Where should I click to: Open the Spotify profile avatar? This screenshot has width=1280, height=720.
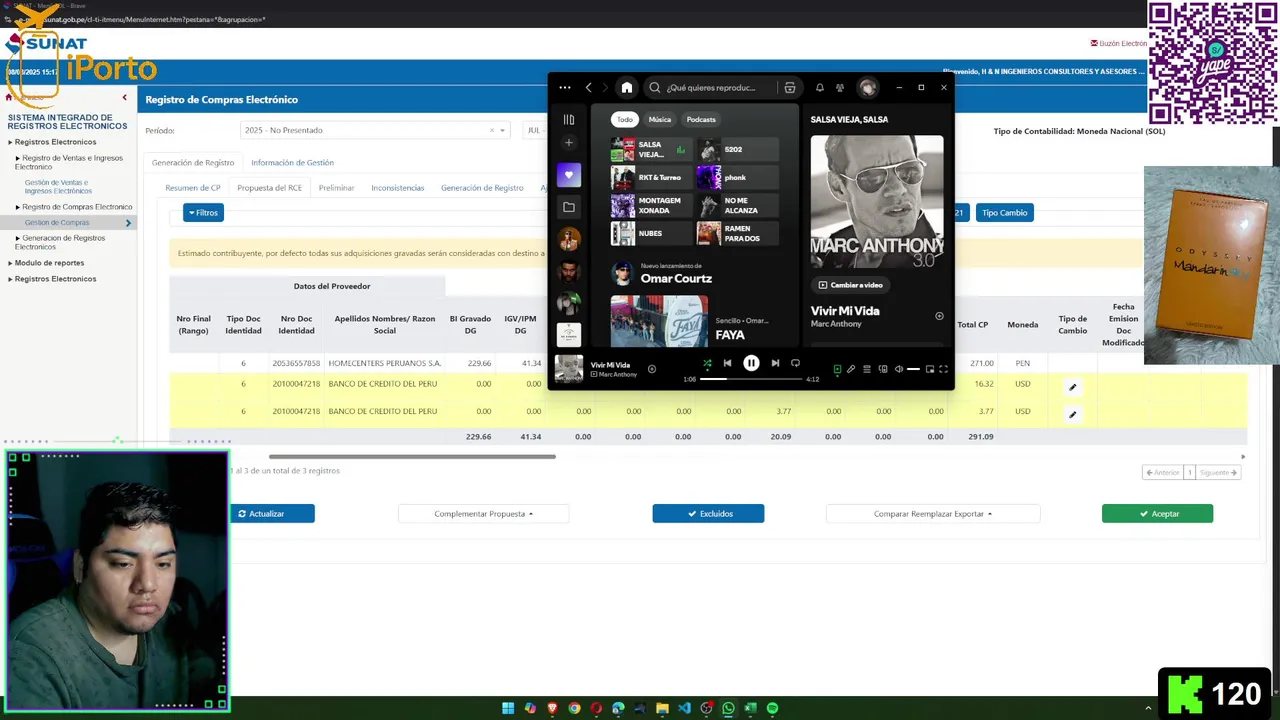[868, 88]
